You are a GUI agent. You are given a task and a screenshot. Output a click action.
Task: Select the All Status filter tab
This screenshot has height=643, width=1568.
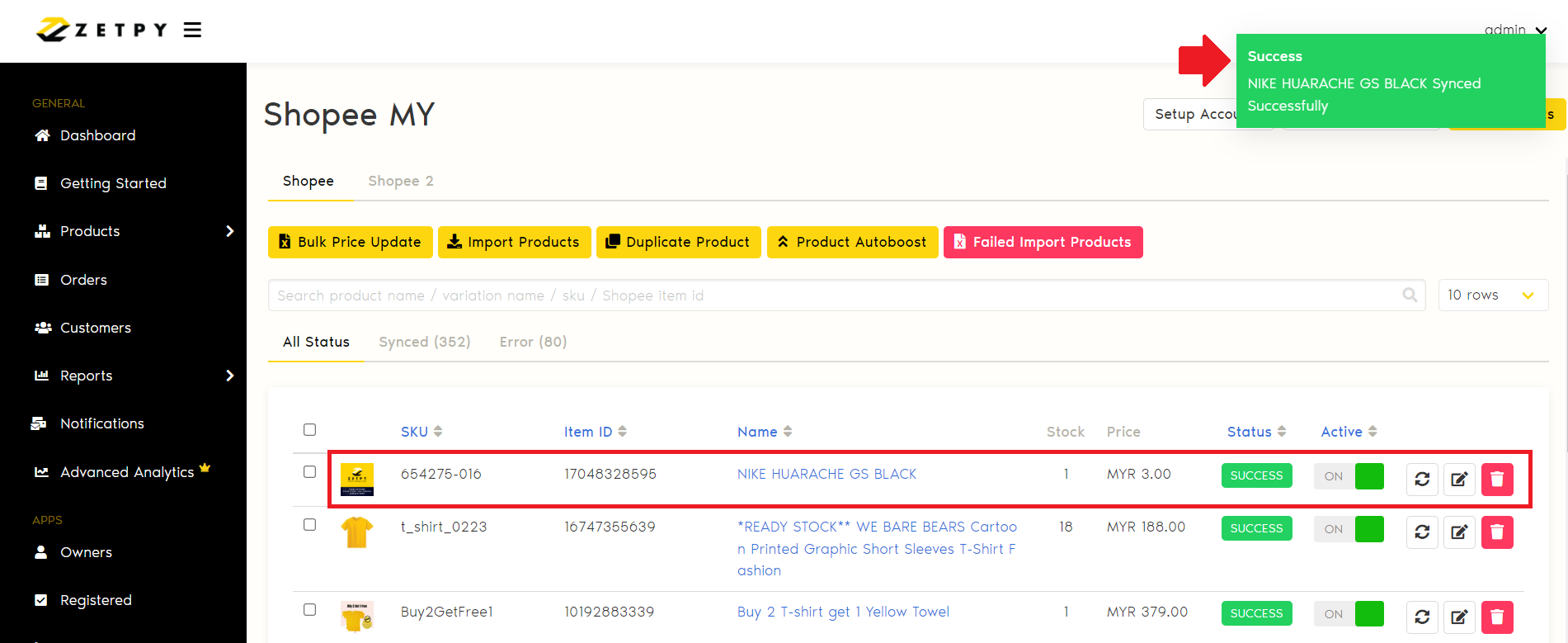pyautogui.click(x=316, y=342)
